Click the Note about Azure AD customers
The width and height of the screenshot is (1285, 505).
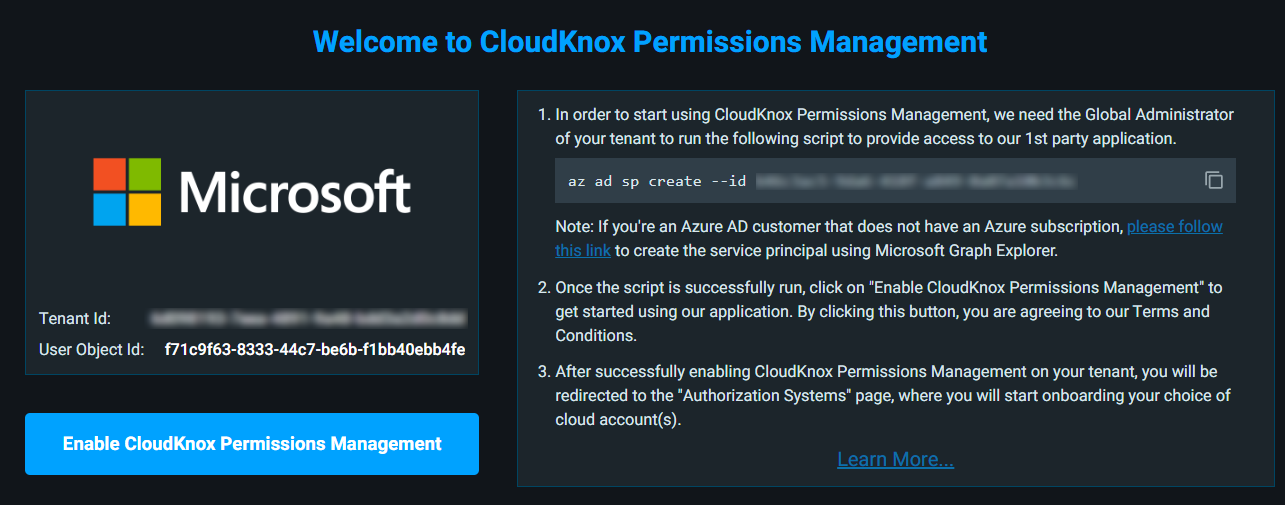840,227
